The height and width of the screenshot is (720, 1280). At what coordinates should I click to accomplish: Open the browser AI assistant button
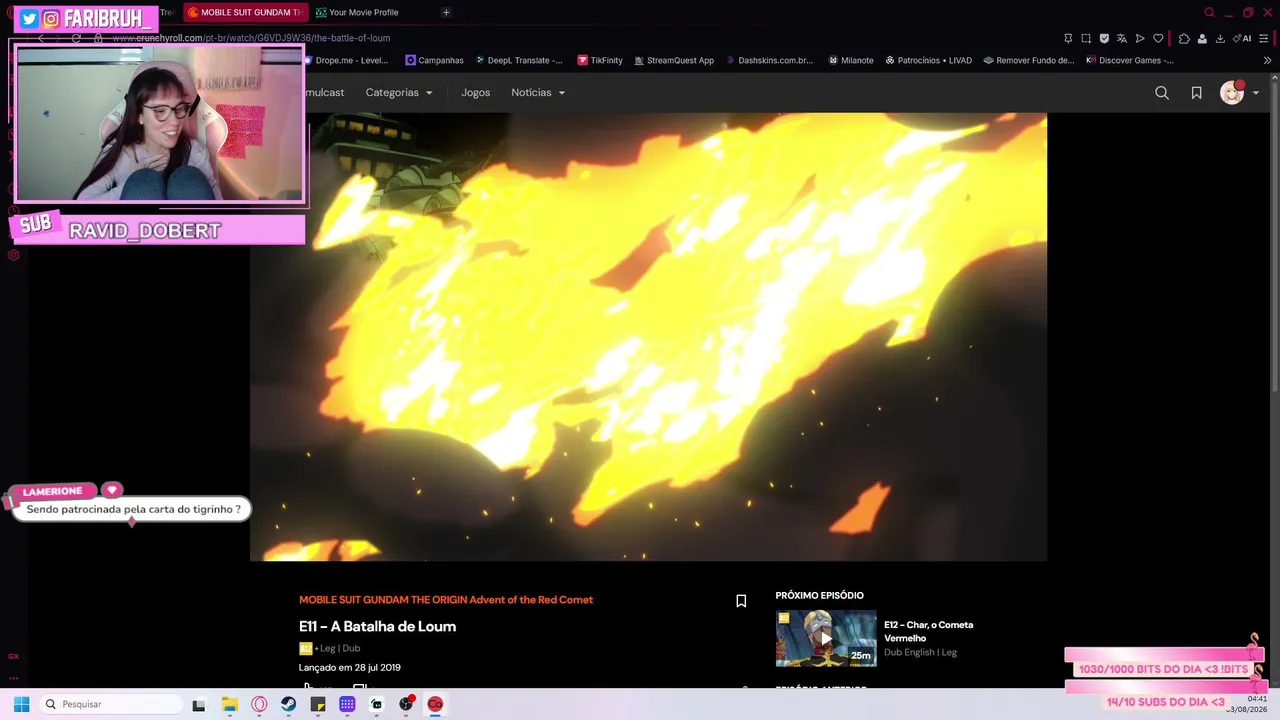(1243, 38)
